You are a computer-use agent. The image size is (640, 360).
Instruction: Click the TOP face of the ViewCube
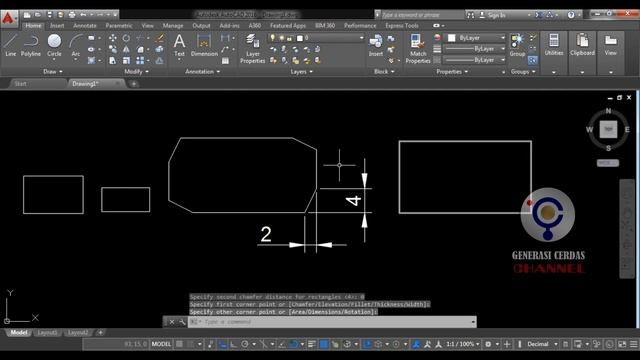[608, 129]
